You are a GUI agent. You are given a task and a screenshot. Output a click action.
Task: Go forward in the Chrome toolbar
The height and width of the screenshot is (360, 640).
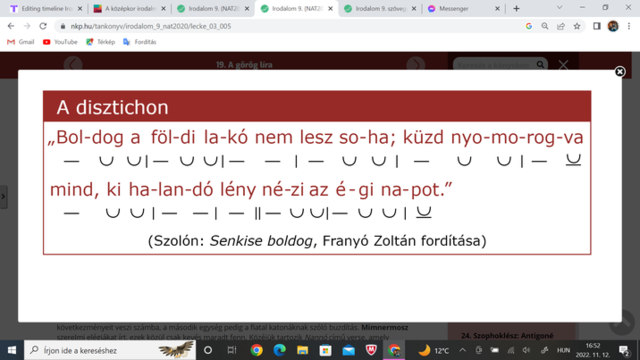point(27,26)
